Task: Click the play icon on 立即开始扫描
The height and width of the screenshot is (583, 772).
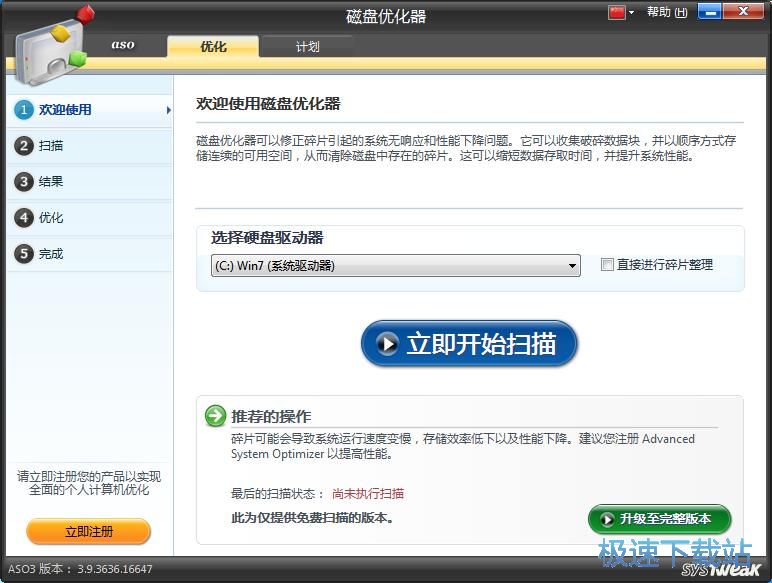Action: click(387, 344)
